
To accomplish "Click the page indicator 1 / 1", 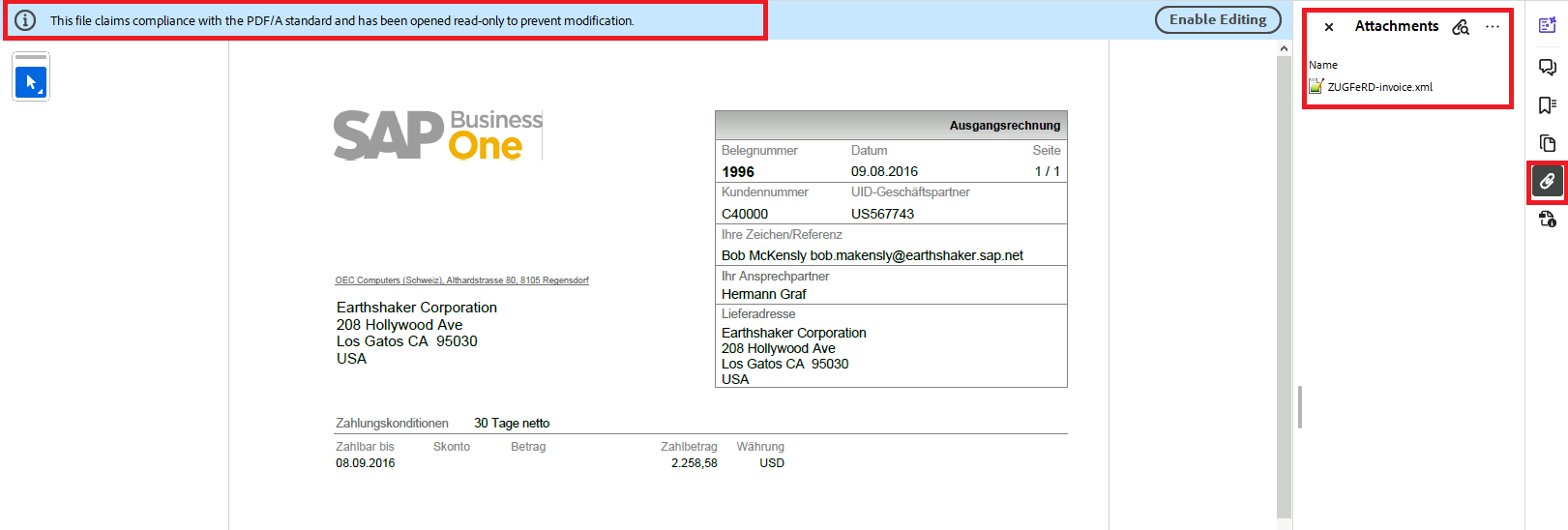I will point(1048,172).
